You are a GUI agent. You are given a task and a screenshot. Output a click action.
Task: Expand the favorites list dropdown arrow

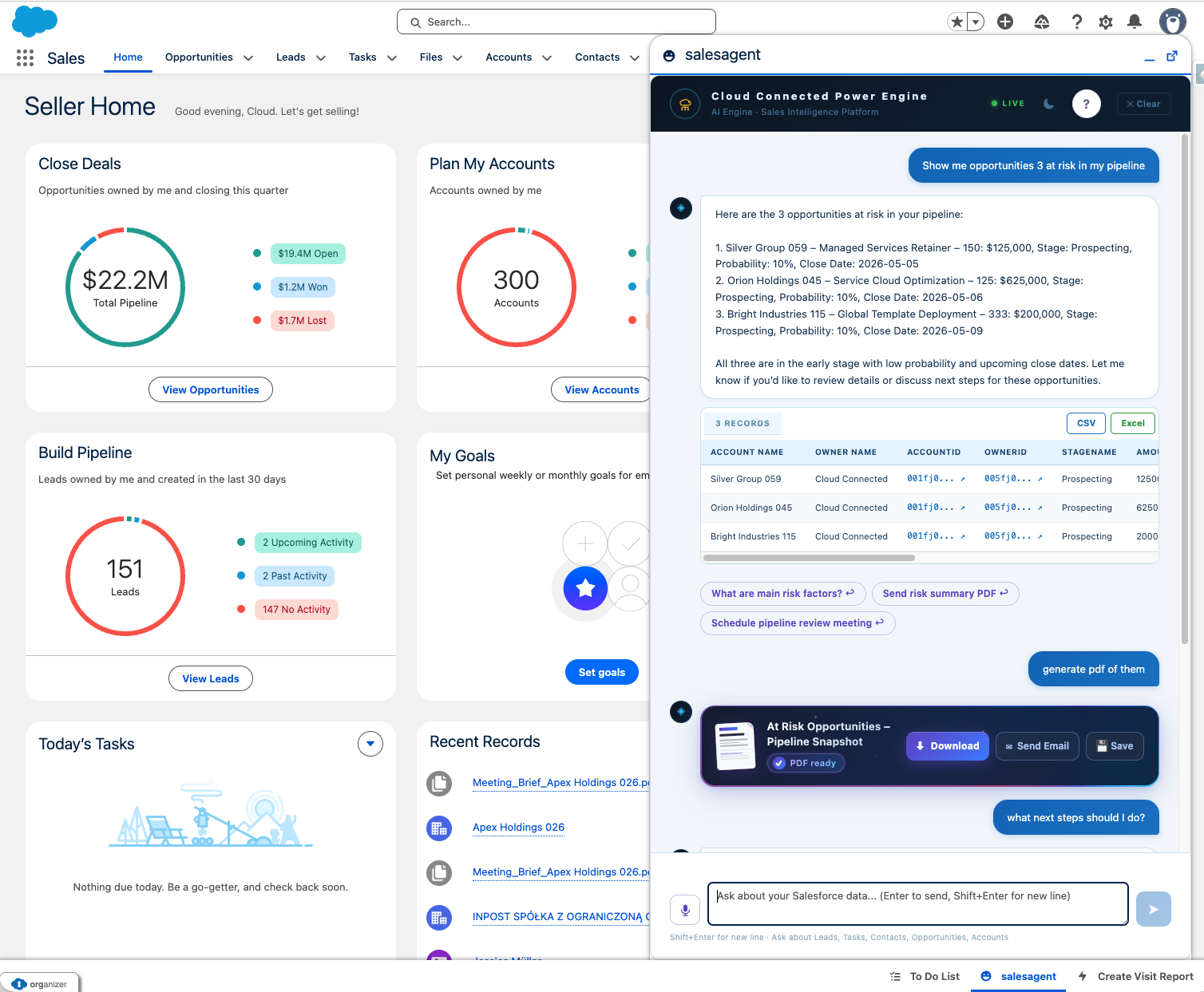pyautogui.click(x=976, y=22)
